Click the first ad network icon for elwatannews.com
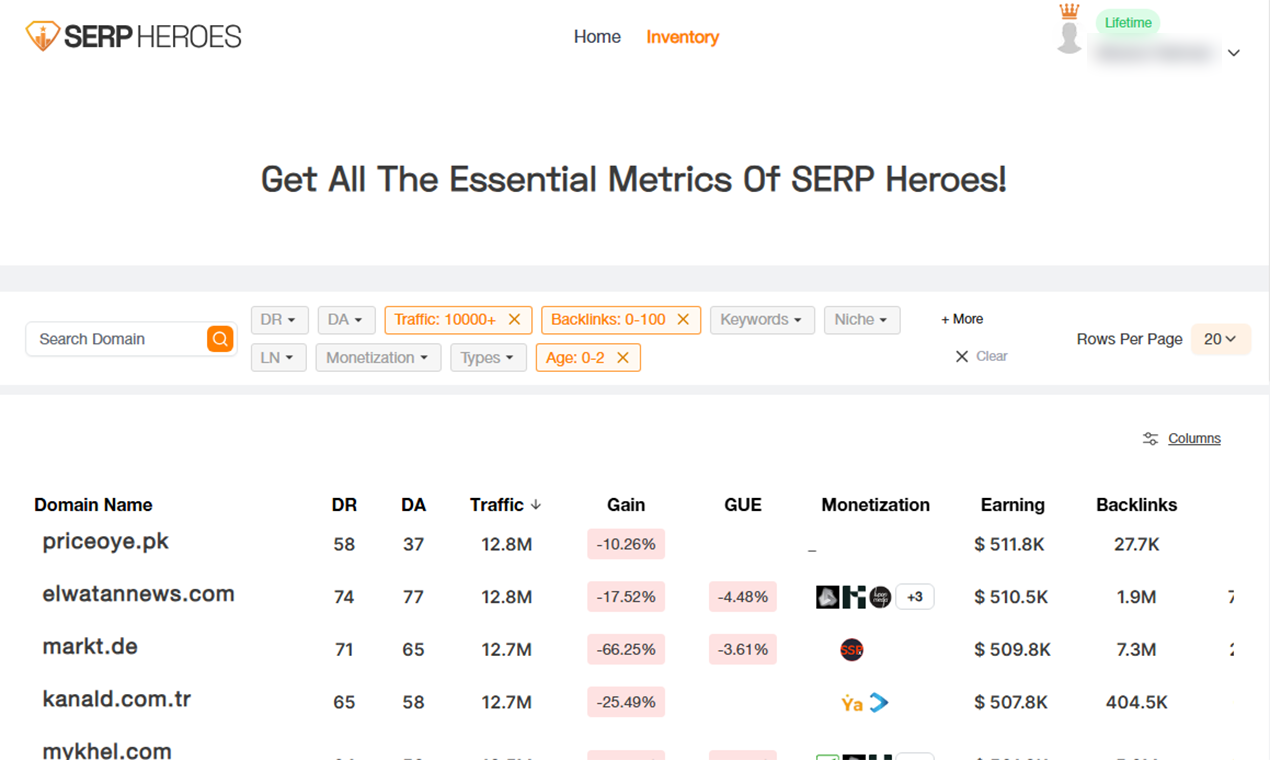This screenshot has width=1270, height=760. pos(828,597)
